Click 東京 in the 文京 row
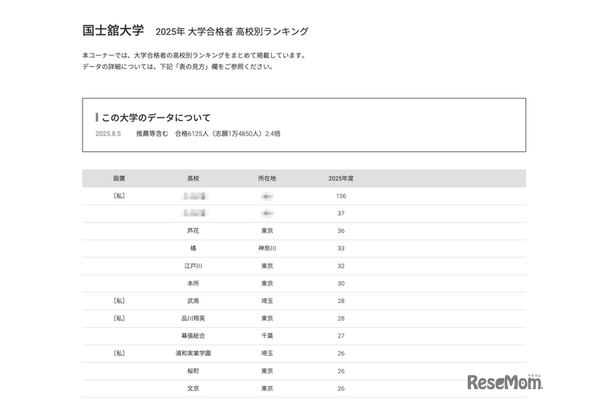 [x=267, y=389]
